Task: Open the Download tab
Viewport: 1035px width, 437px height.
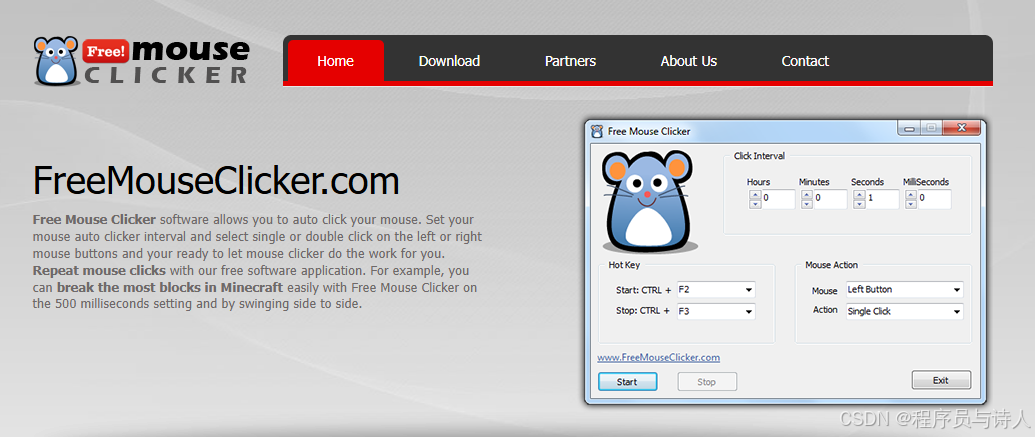Action: (x=449, y=61)
